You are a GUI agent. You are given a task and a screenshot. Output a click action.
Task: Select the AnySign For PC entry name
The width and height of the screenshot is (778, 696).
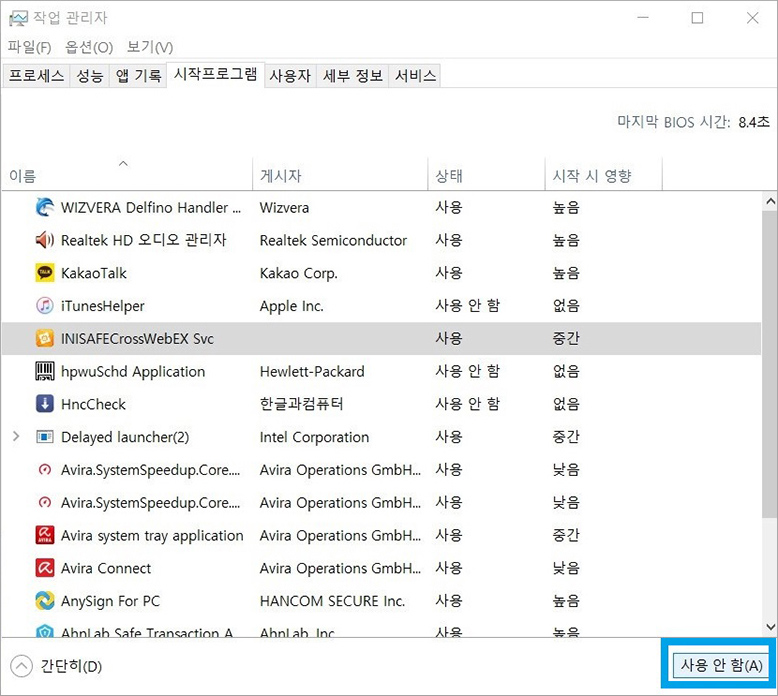(111, 601)
